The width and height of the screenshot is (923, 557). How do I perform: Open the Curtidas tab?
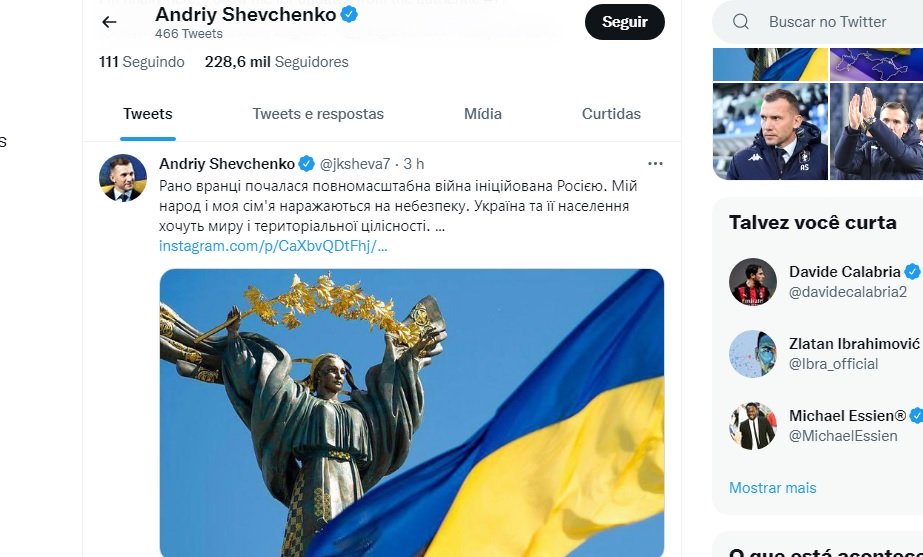coord(611,114)
